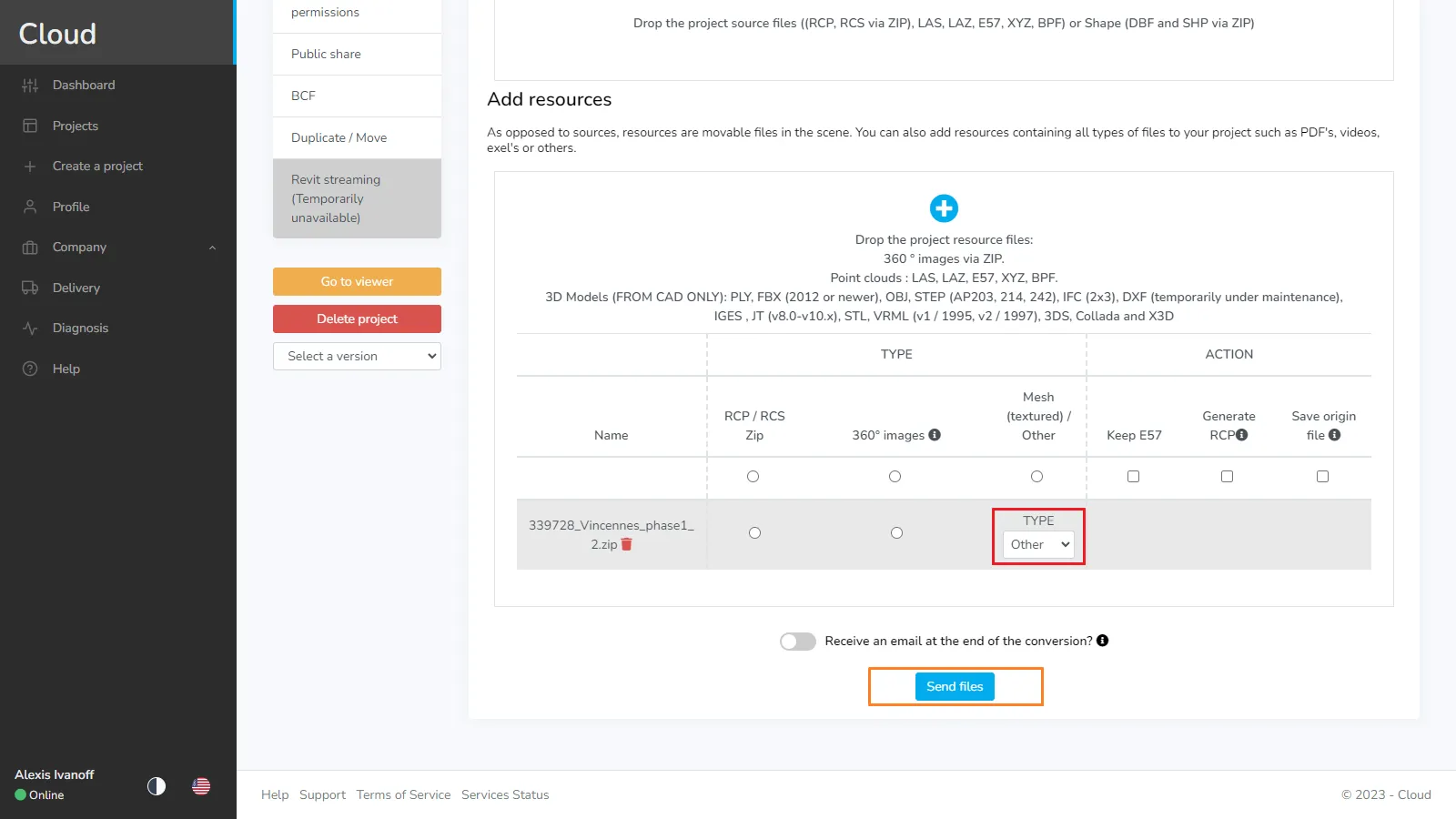The width and height of the screenshot is (1456, 819).
Task: Select RCP / RCS Zip radio for the zip file
Action: point(754,533)
